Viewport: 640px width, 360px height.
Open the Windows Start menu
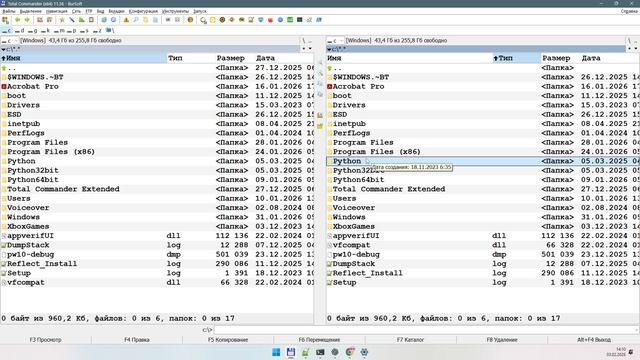click(276, 352)
